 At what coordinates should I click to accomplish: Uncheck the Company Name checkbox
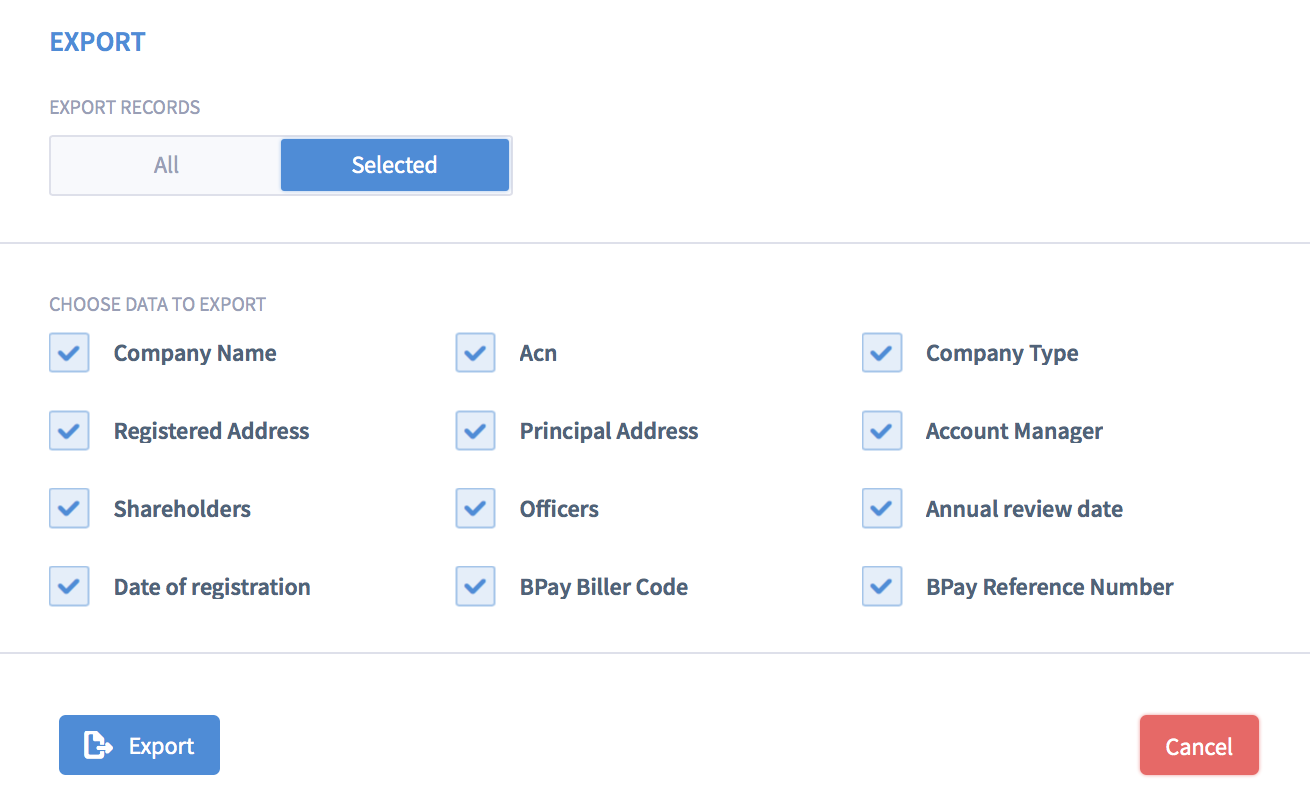coord(69,353)
